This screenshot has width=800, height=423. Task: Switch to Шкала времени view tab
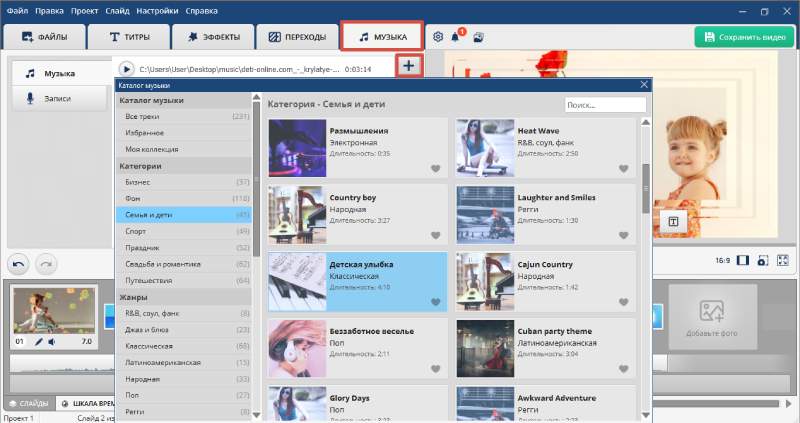click(86, 403)
